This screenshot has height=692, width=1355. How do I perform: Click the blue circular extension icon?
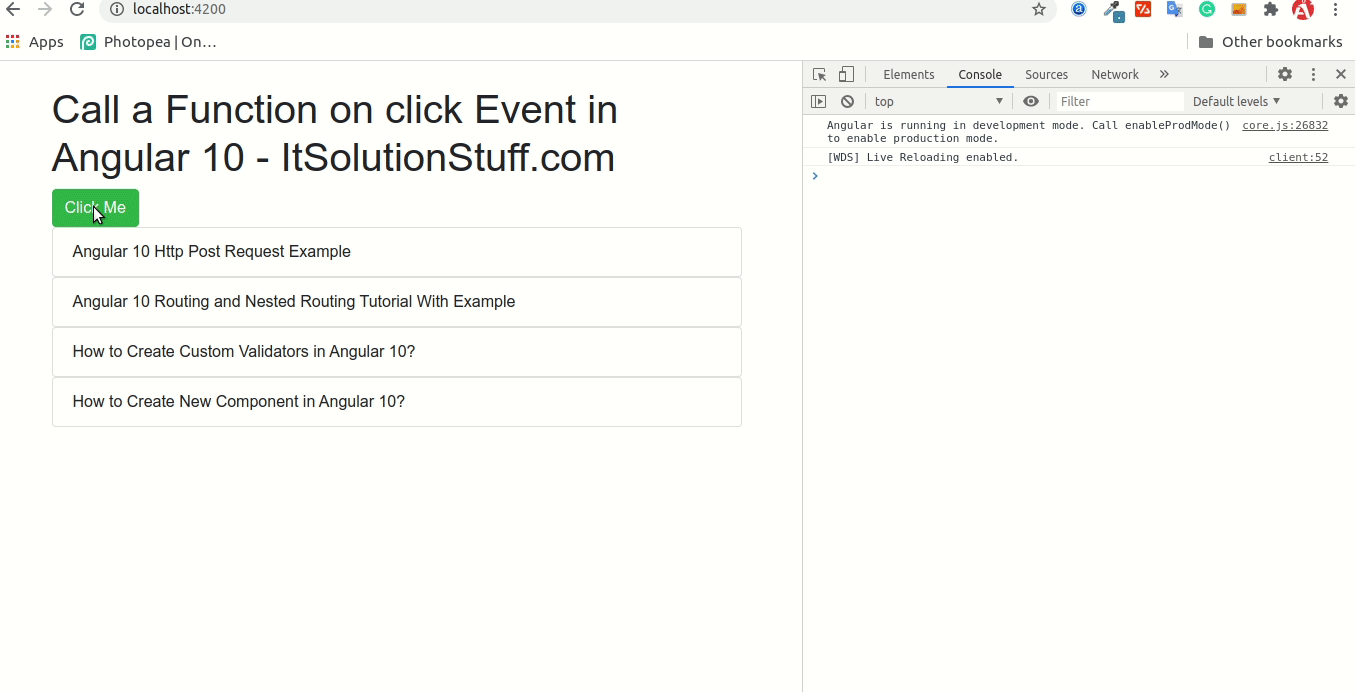tap(1079, 9)
